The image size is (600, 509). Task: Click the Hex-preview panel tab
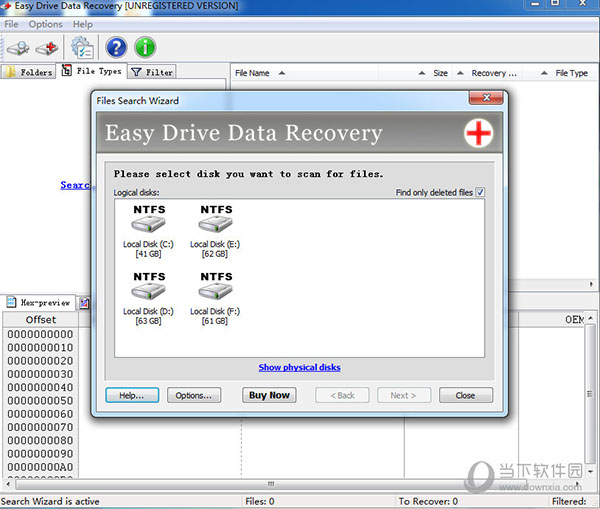coord(39,302)
